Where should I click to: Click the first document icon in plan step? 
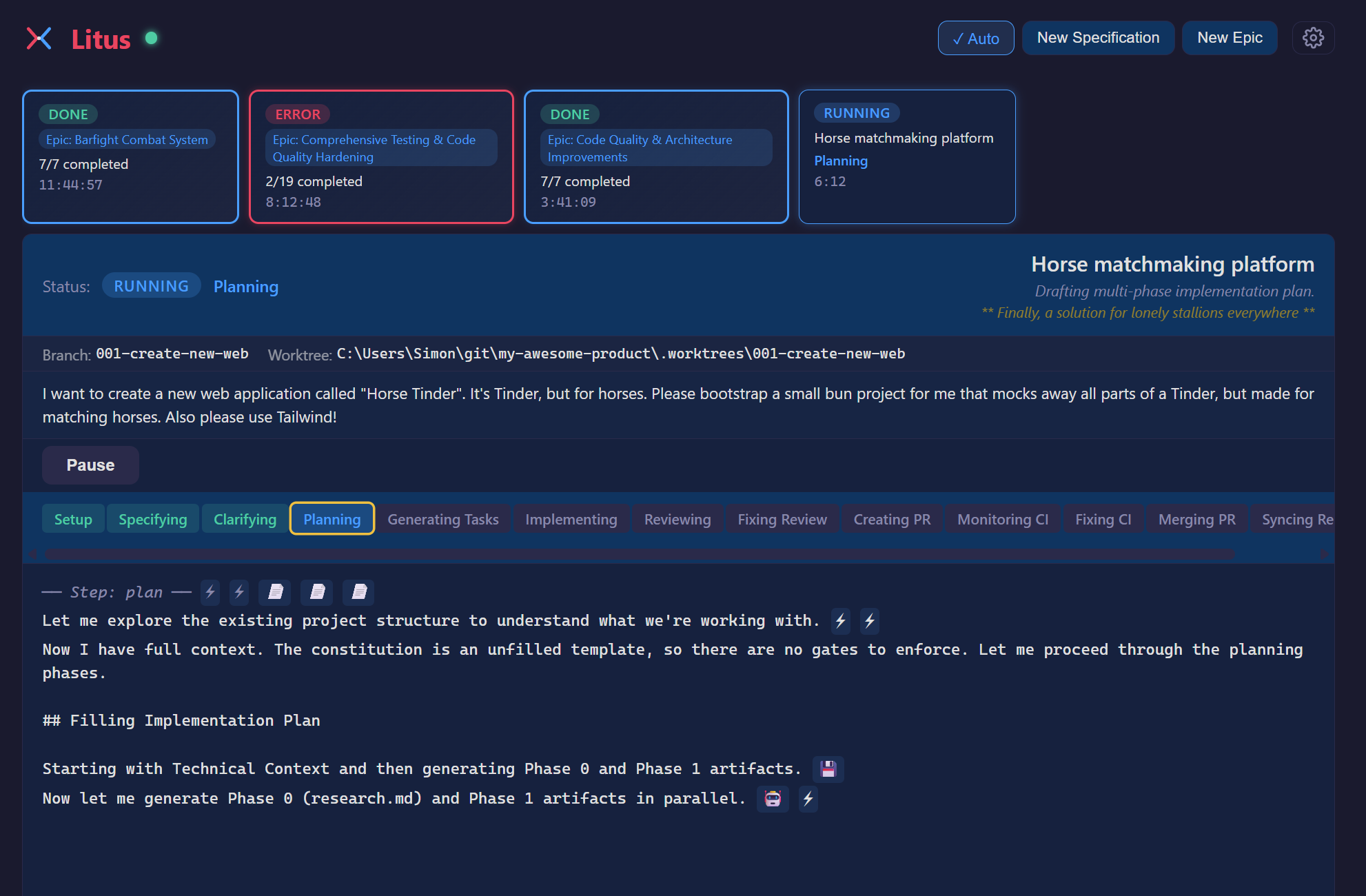pyautogui.click(x=275, y=592)
